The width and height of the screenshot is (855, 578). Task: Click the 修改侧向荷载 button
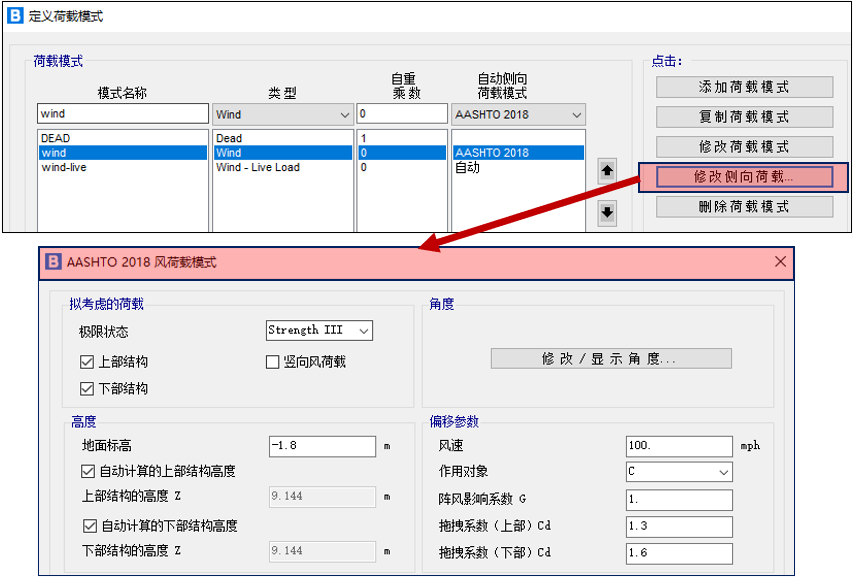pyautogui.click(x=744, y=177)
